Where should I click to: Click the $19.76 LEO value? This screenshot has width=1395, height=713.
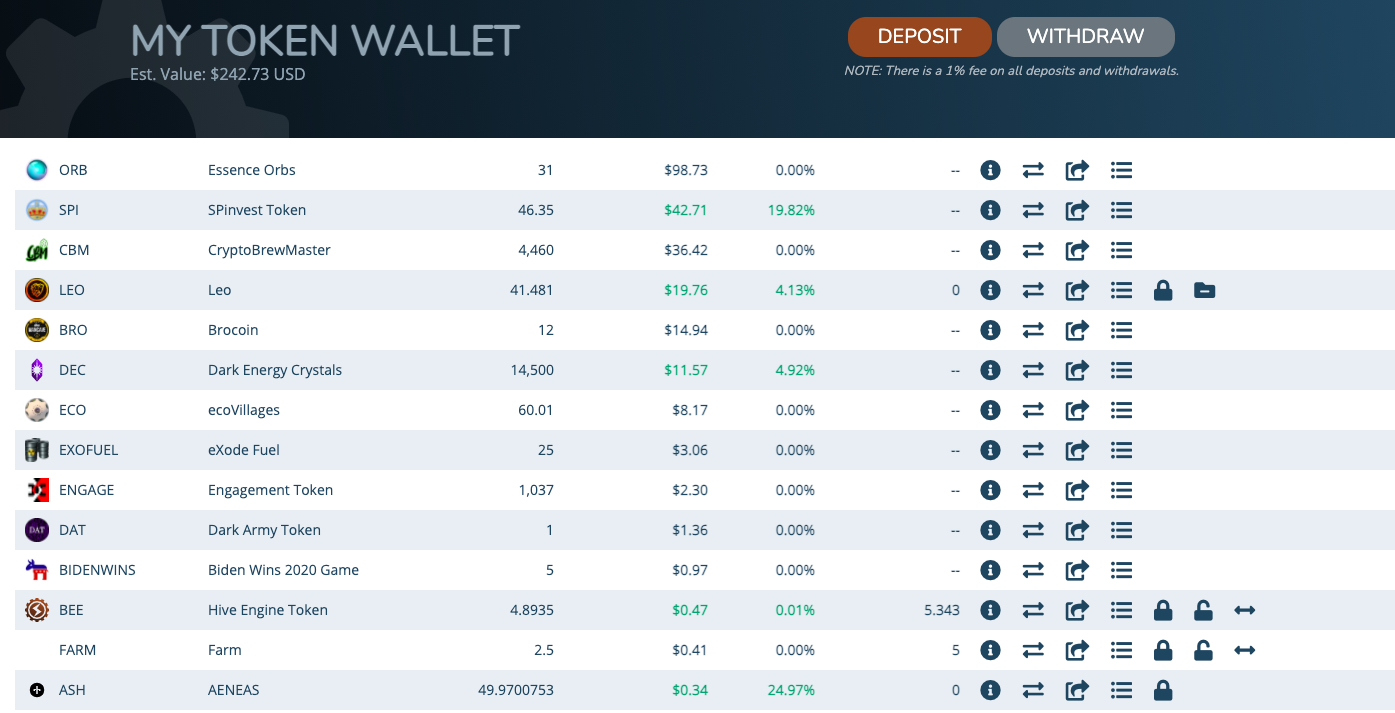coord(686,290)
